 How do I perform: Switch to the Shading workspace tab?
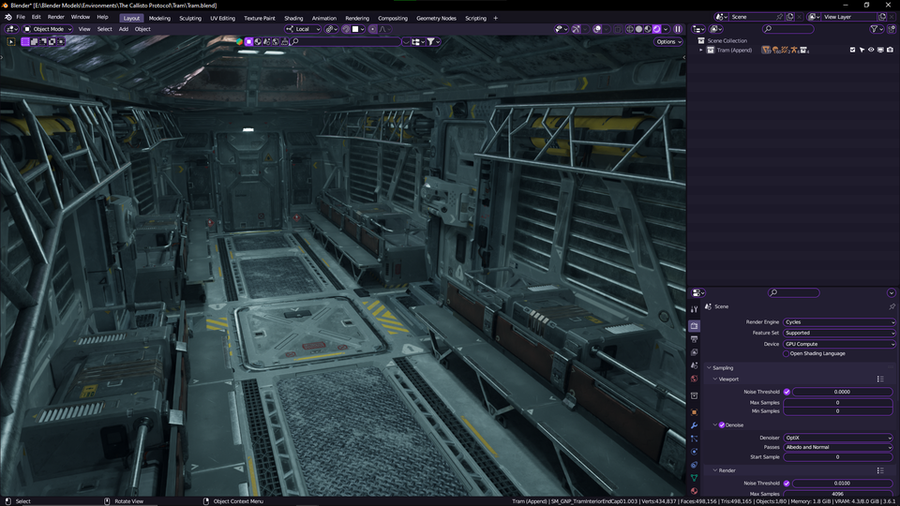click(293, 18)
